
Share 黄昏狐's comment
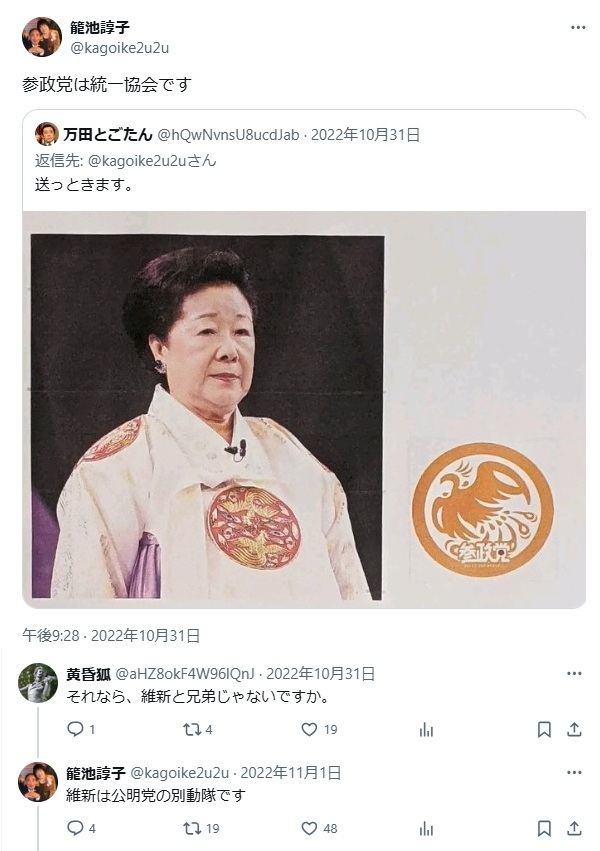pos(574,729)
